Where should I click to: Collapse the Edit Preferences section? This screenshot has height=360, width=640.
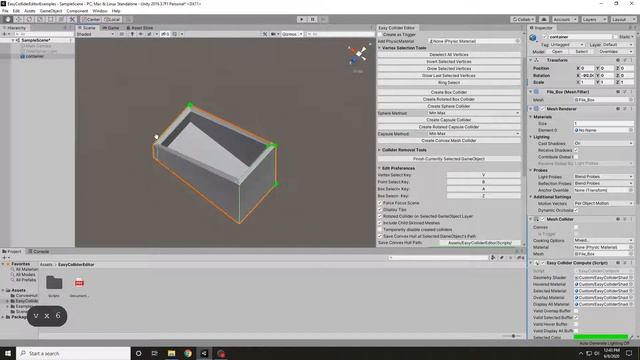tap(379, 168)
